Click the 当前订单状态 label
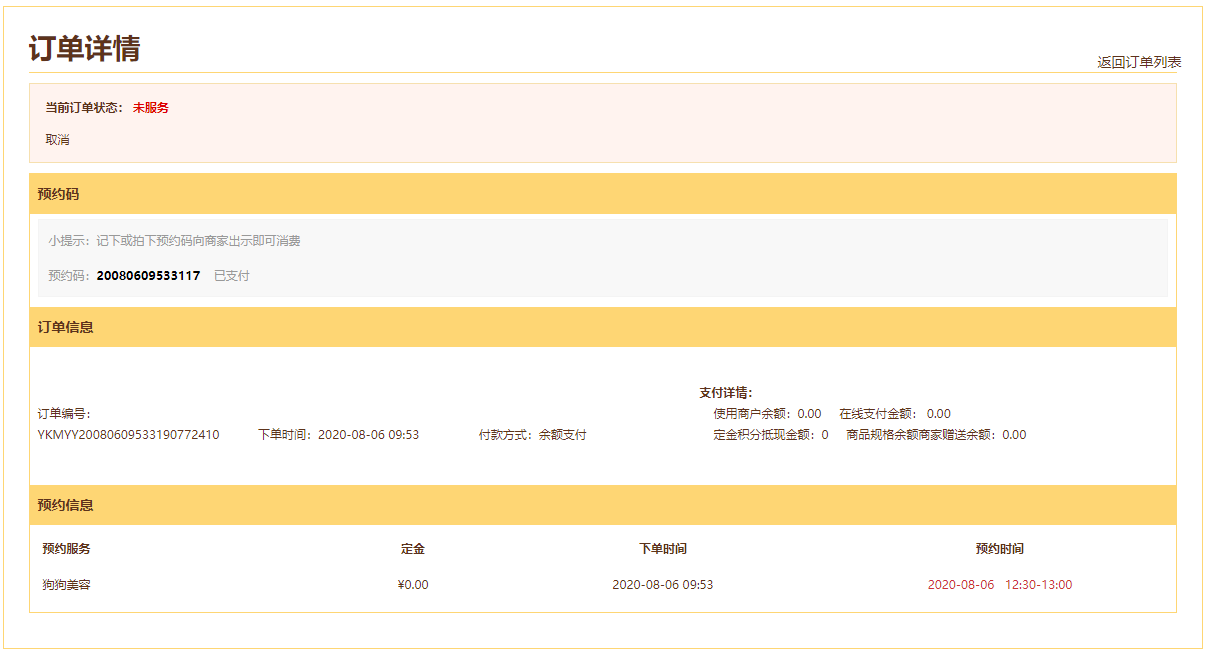This screenshot has height=657, width=1211. (83, 108)
